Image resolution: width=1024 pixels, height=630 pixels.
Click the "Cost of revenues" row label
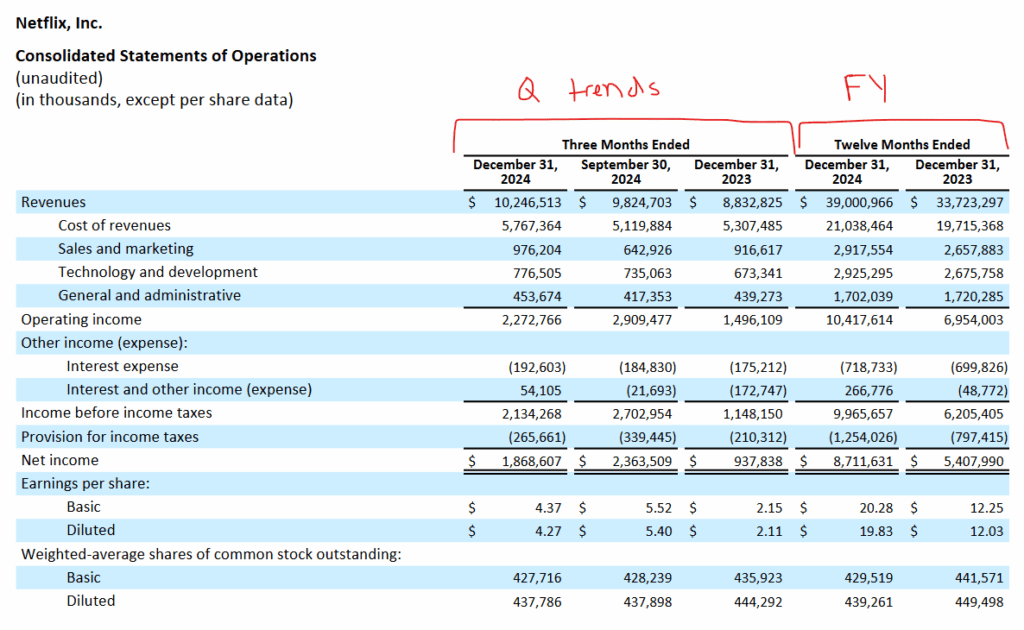(114, 226)
